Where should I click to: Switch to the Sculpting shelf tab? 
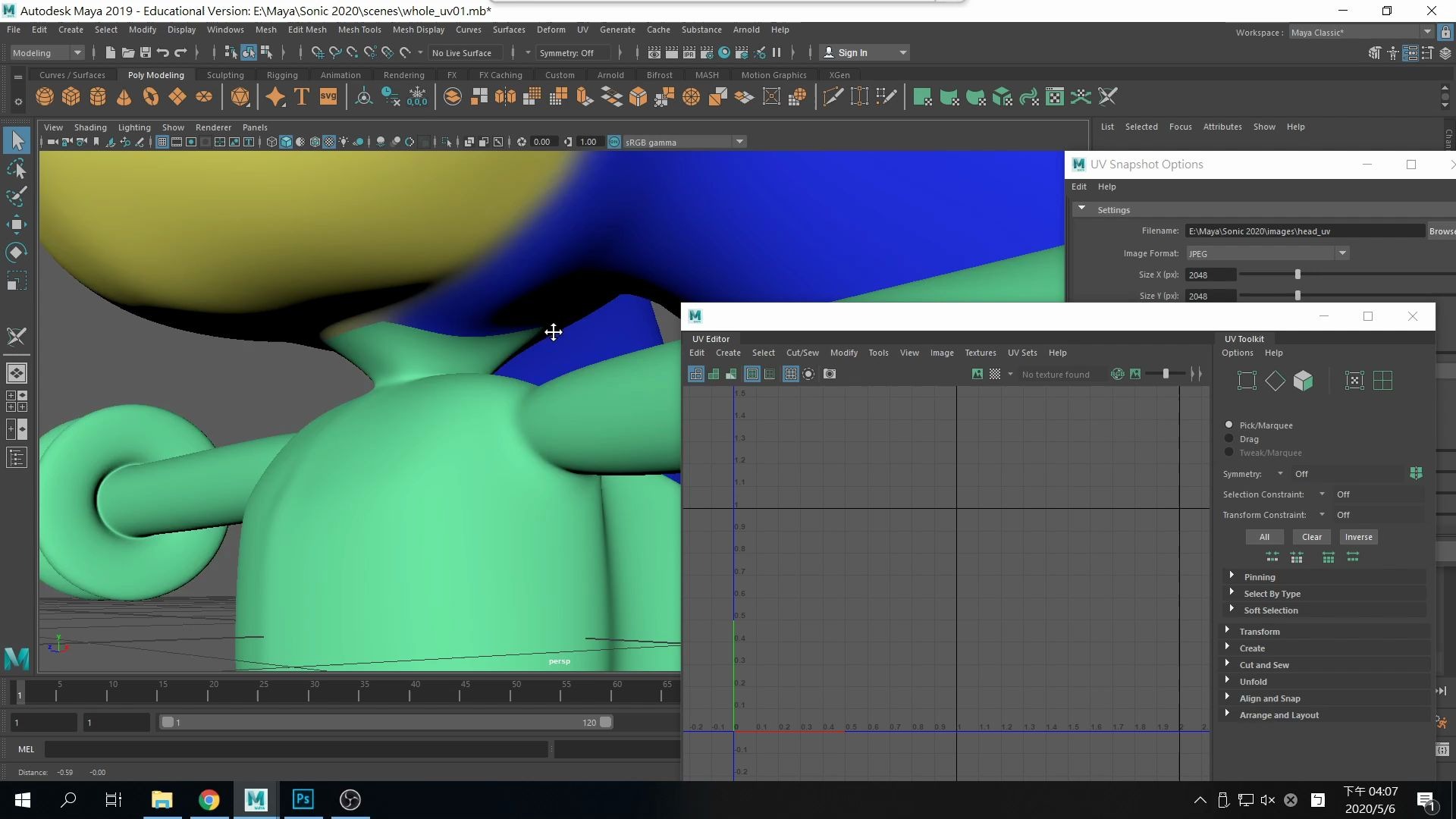tap(225, 75)
